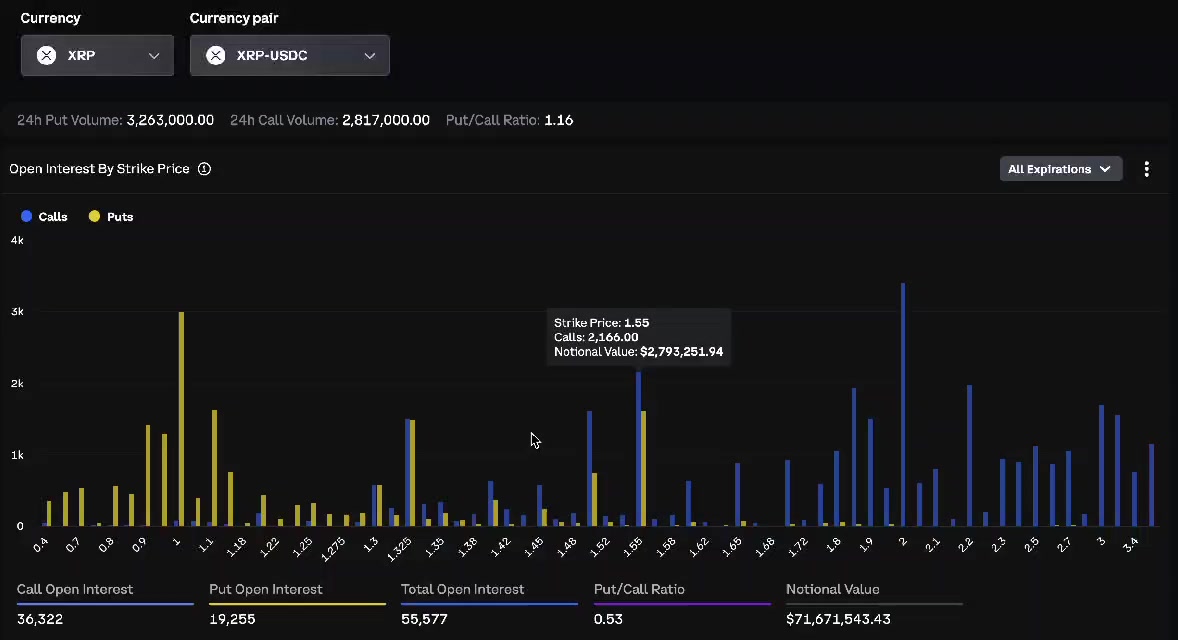Click the Total Open Interest value 55,577
The image size is (1178, 640).
click(424, 619)
